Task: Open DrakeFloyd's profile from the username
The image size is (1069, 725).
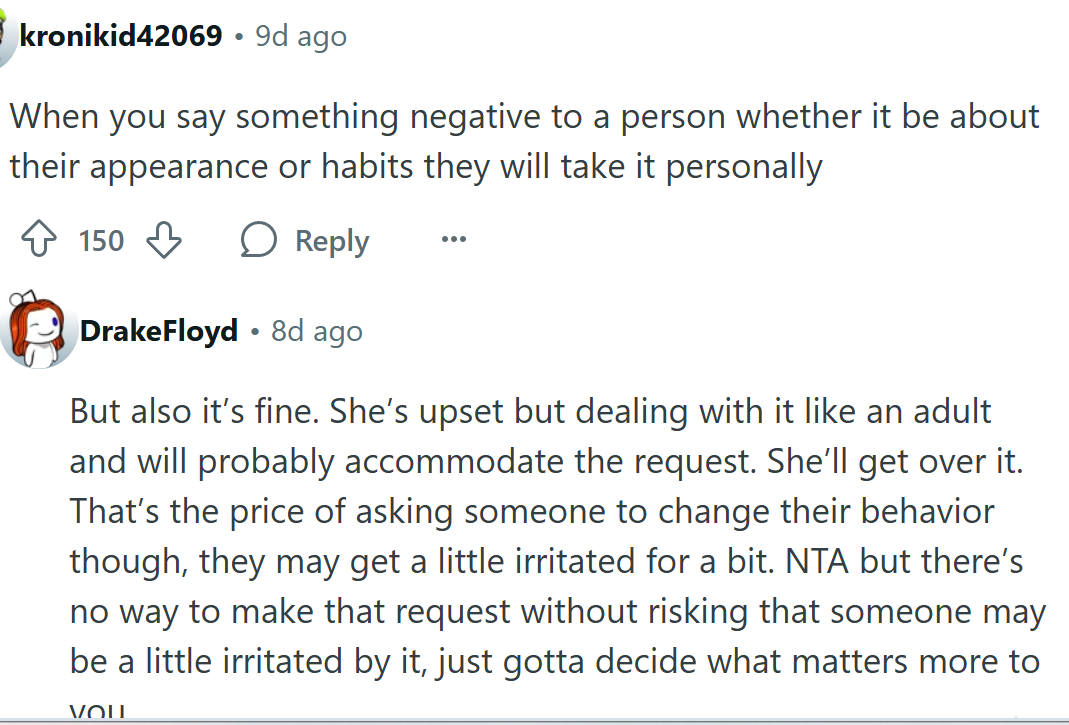Action: coord(160,331)
